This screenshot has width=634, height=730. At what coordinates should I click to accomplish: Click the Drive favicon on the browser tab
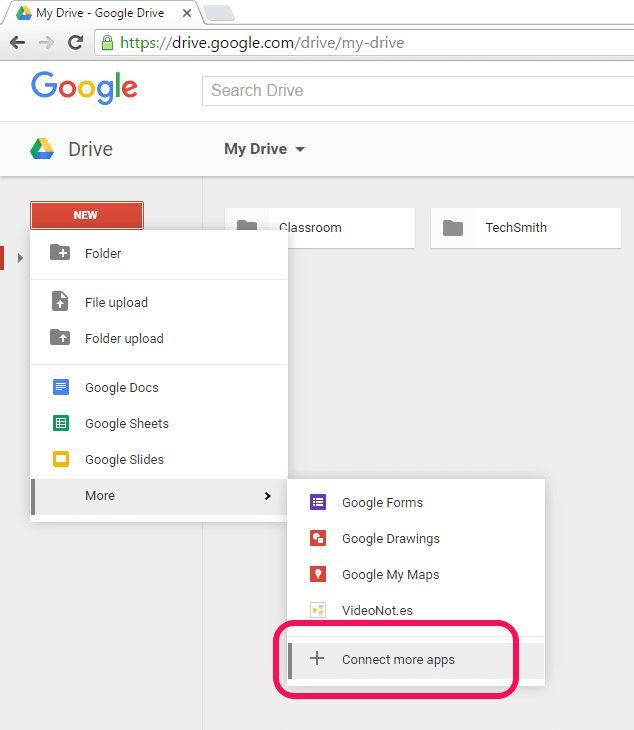tap(24, 13)
